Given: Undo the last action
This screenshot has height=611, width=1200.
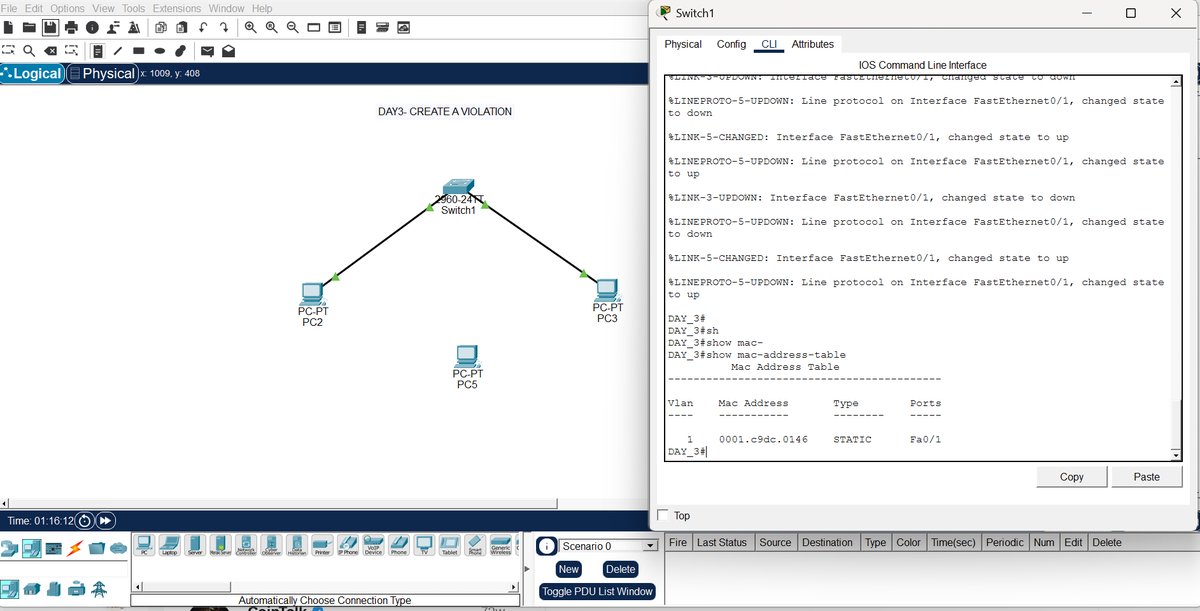Looking at the screenshot, I should pos(203,27).
